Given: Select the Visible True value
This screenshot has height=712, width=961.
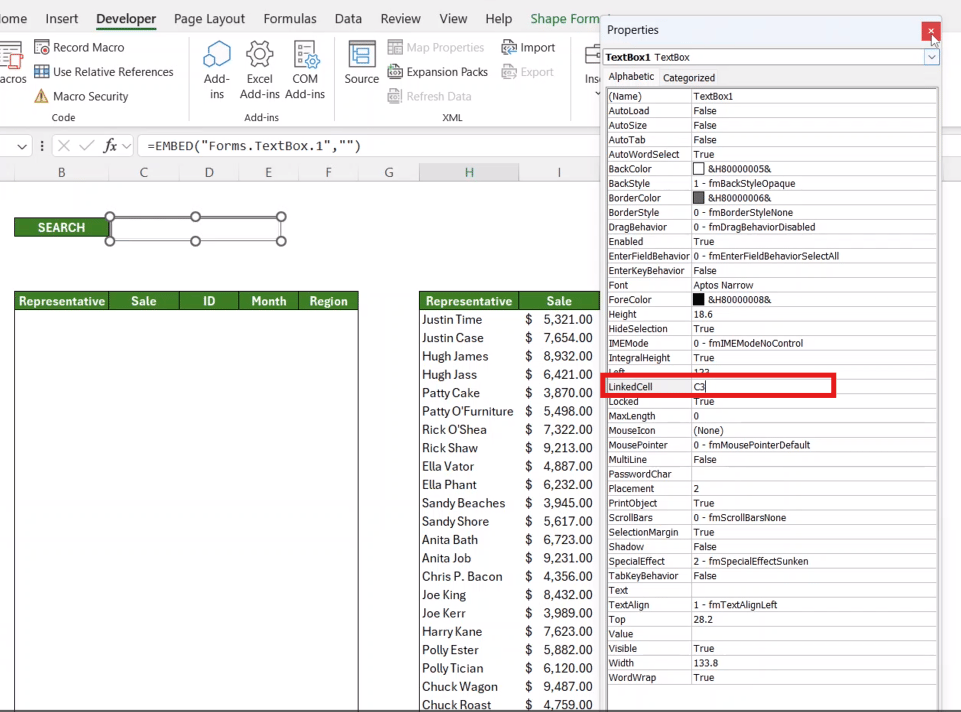Looking at the screenshot, I should [704, 648].
